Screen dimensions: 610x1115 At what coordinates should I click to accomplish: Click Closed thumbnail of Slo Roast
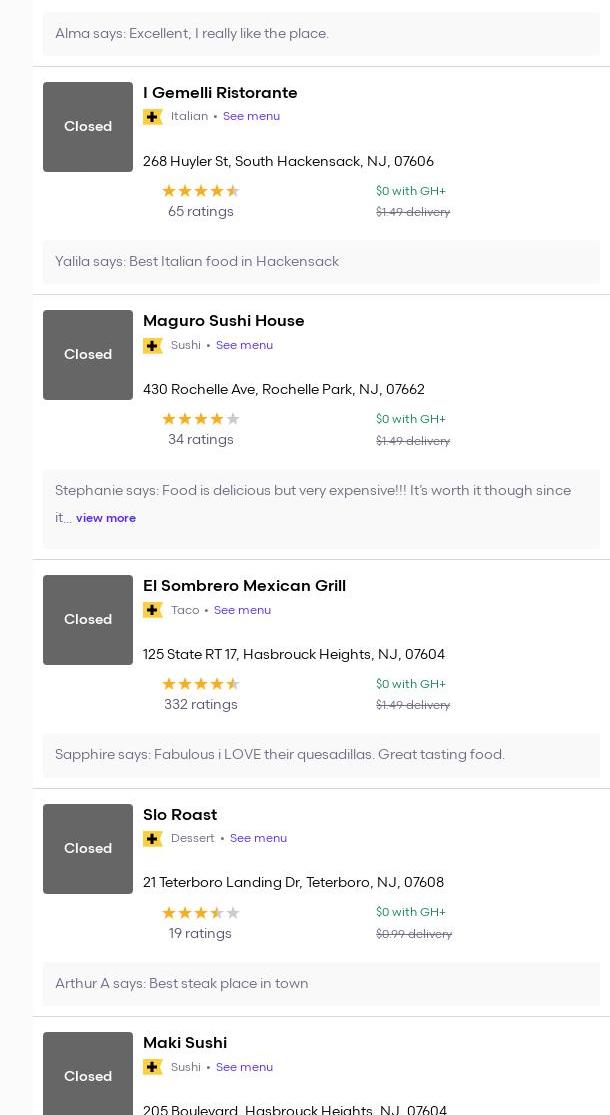click(88, 849)
